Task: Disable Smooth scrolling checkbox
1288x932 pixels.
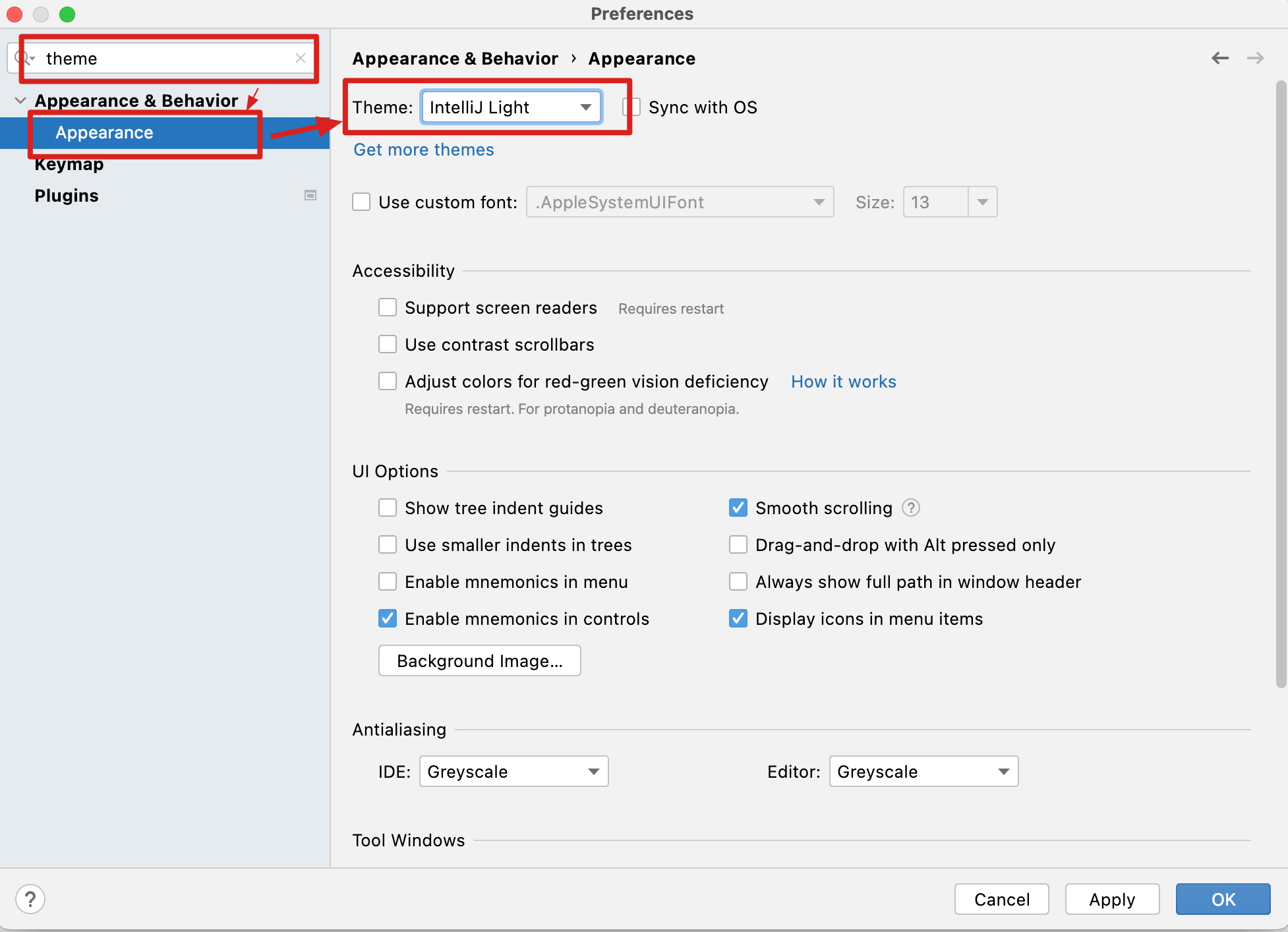Action: [x=738, y=508]
